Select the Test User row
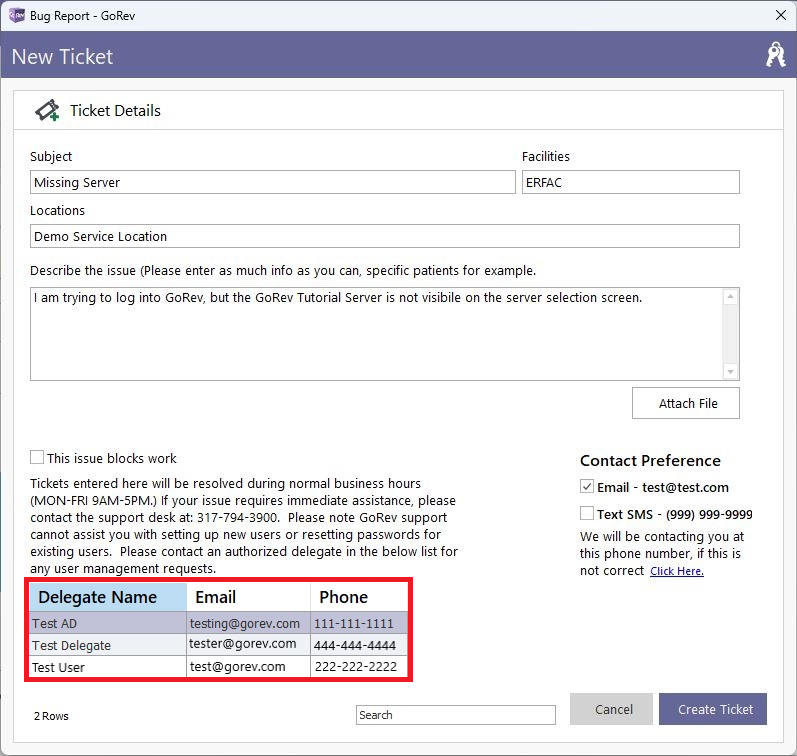 pyautogui.click(x=219, y=667)
